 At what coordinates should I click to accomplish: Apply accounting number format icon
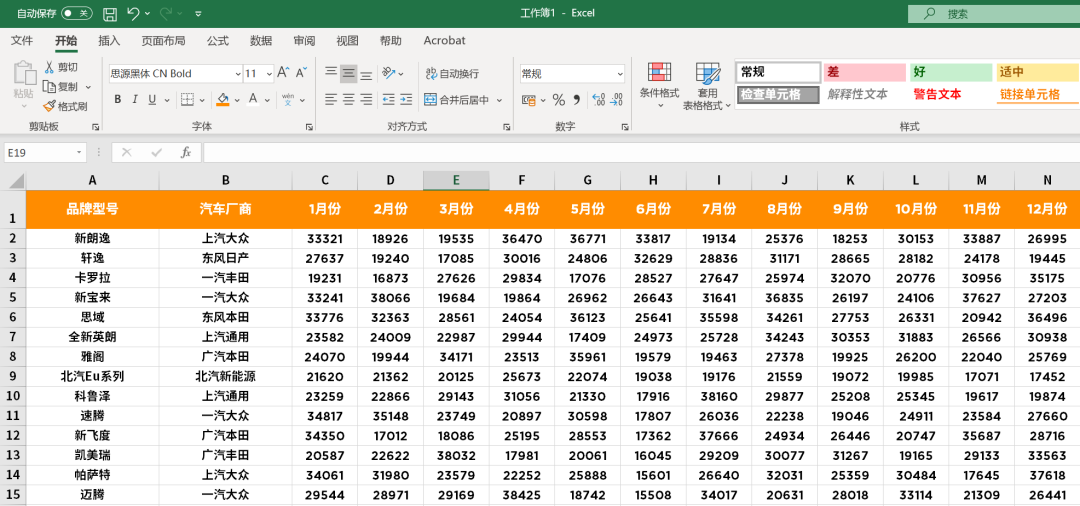coord(528,101)
